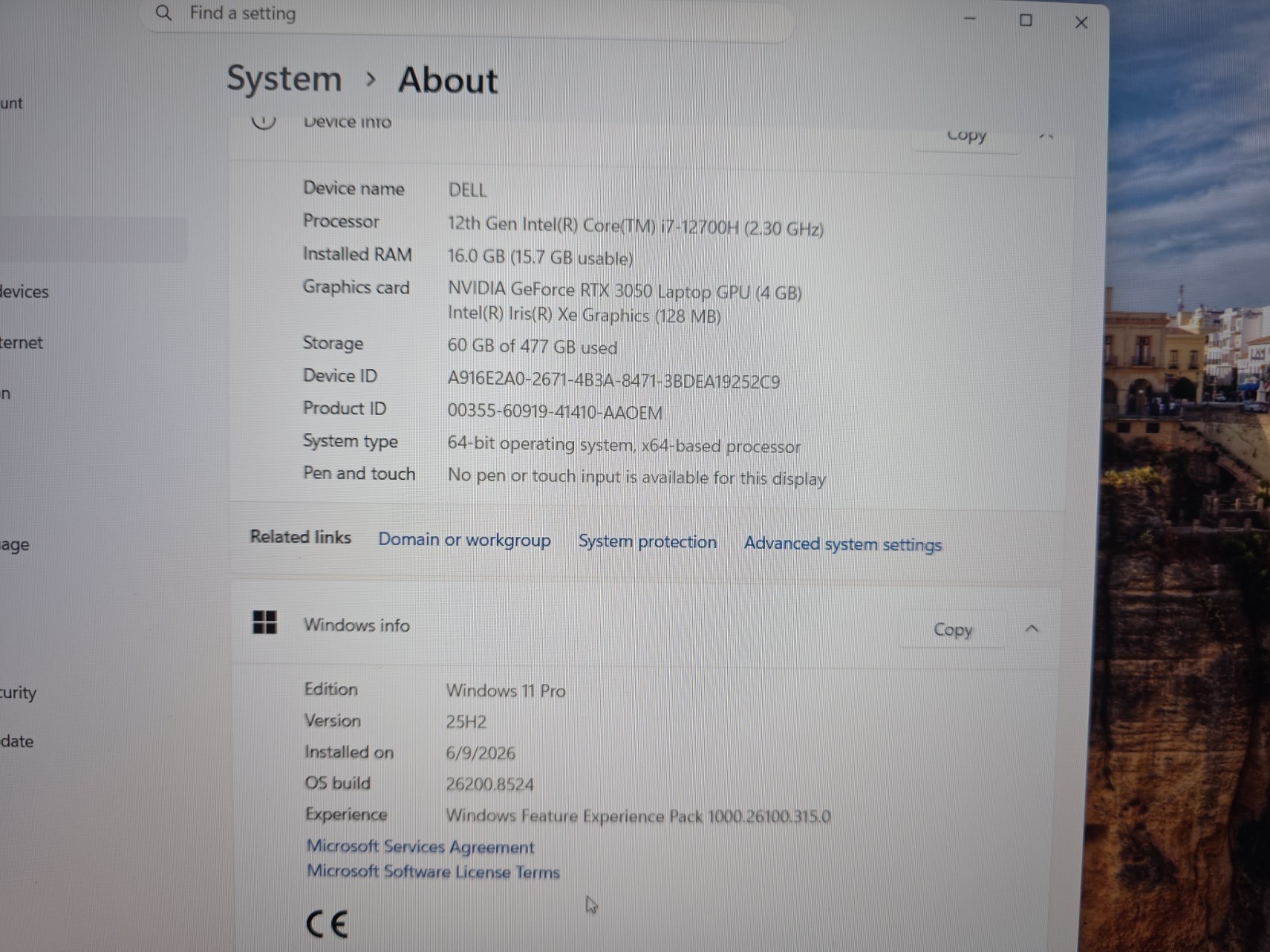
Task: Click the CE conformity mark
Action: [x=327, y=924]
